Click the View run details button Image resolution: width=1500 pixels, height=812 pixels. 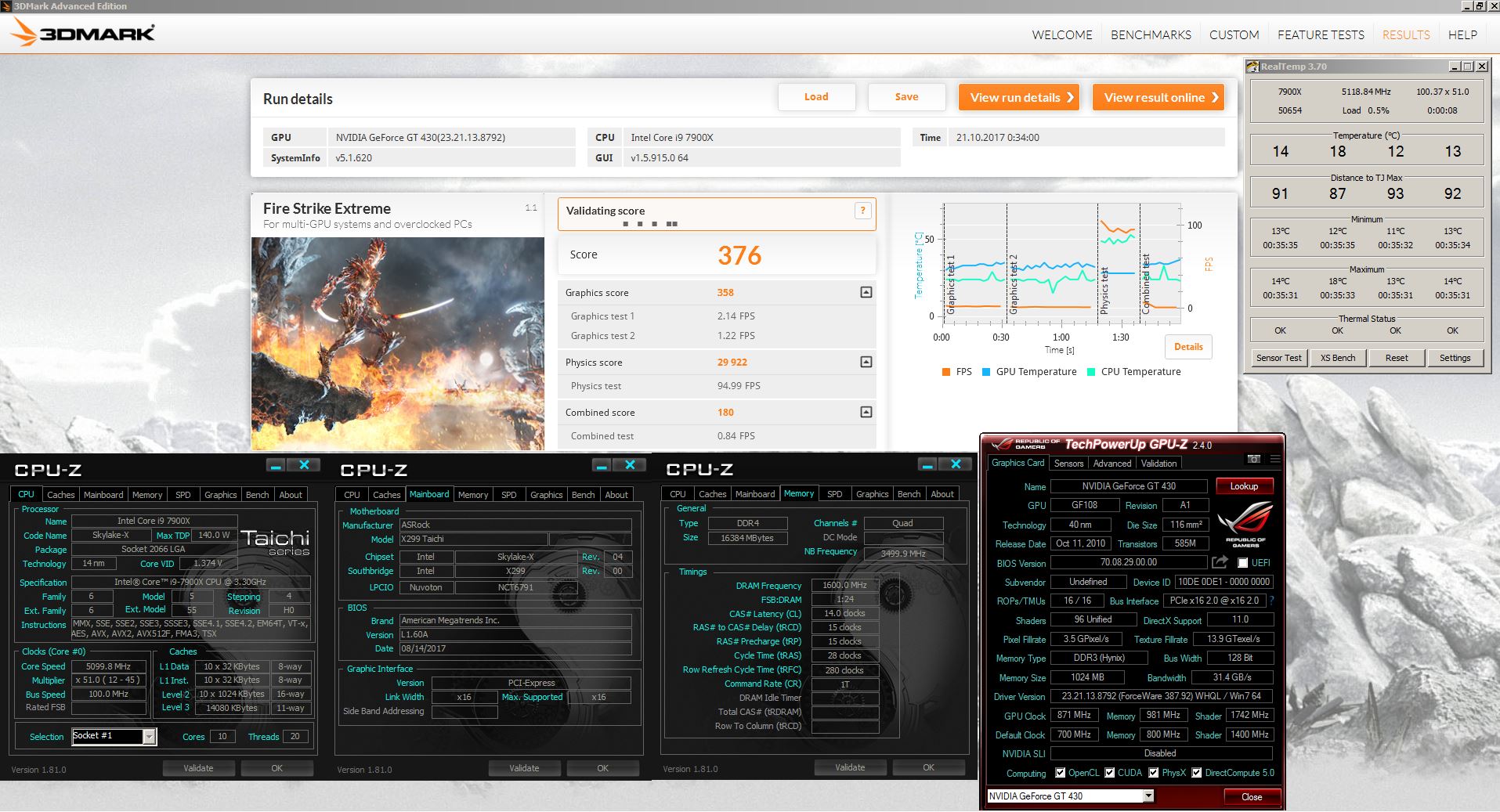[x=1019, y=97]
